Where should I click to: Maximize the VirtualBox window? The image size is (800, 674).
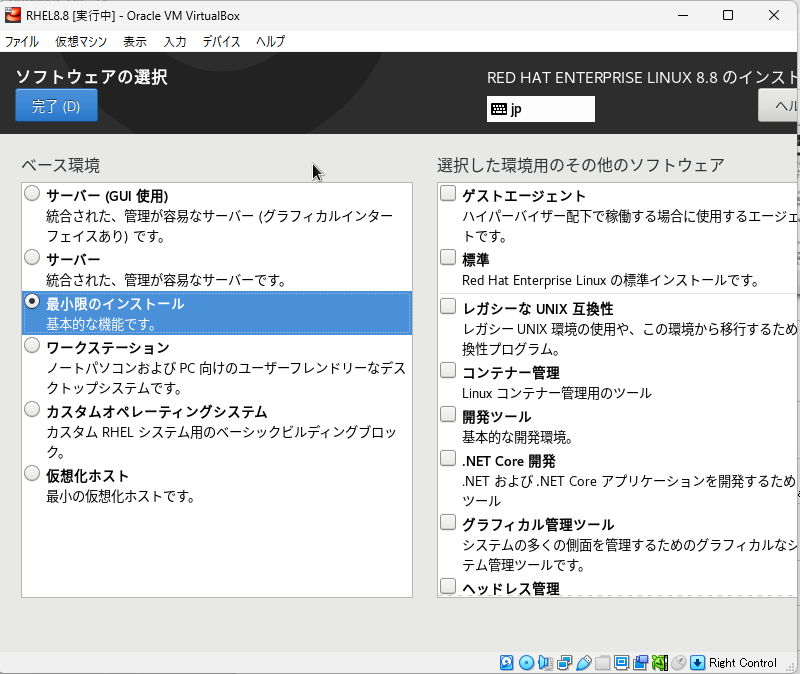coord(728,15)
